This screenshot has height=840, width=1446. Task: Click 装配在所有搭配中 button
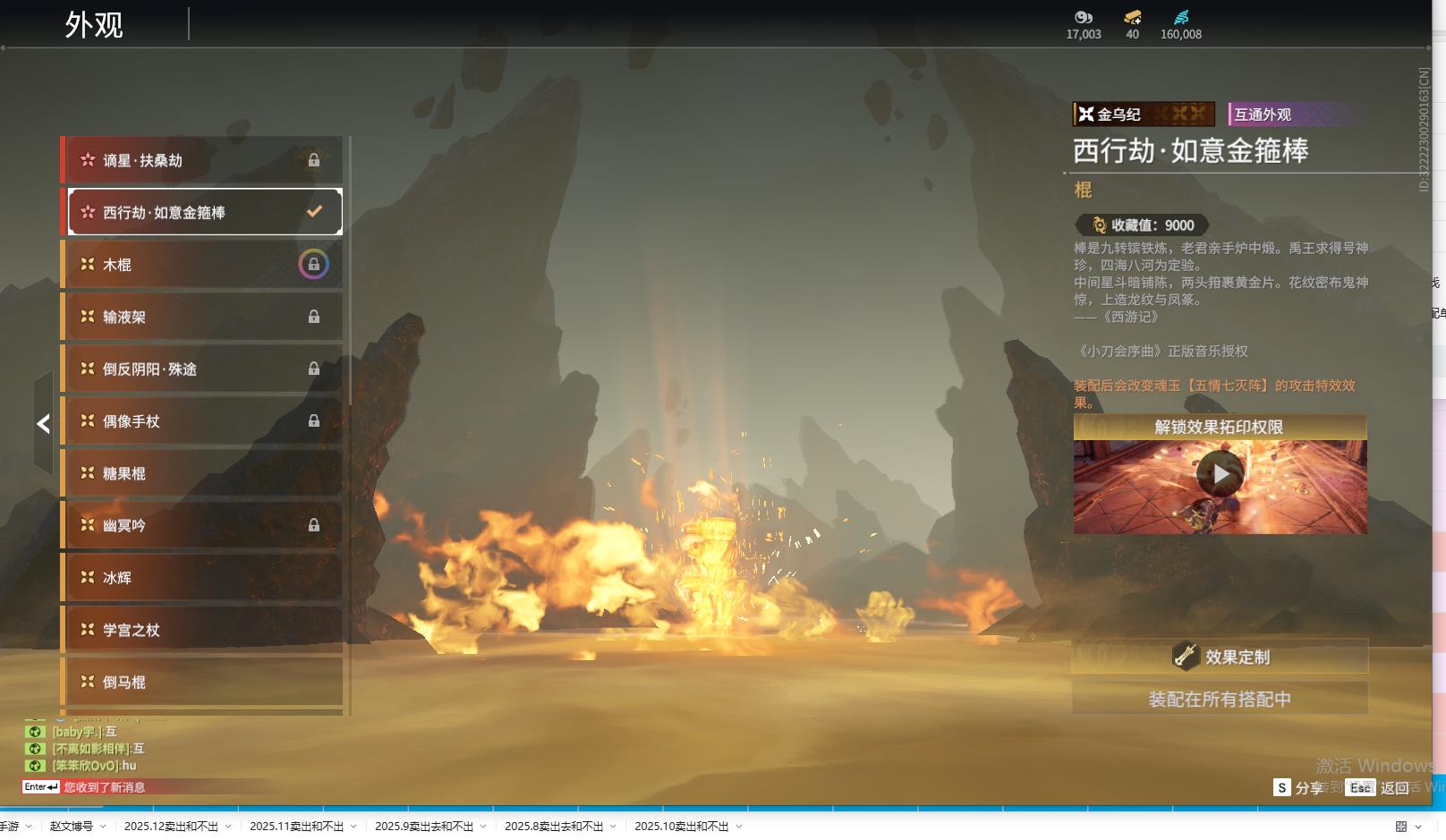(1220, 699)
